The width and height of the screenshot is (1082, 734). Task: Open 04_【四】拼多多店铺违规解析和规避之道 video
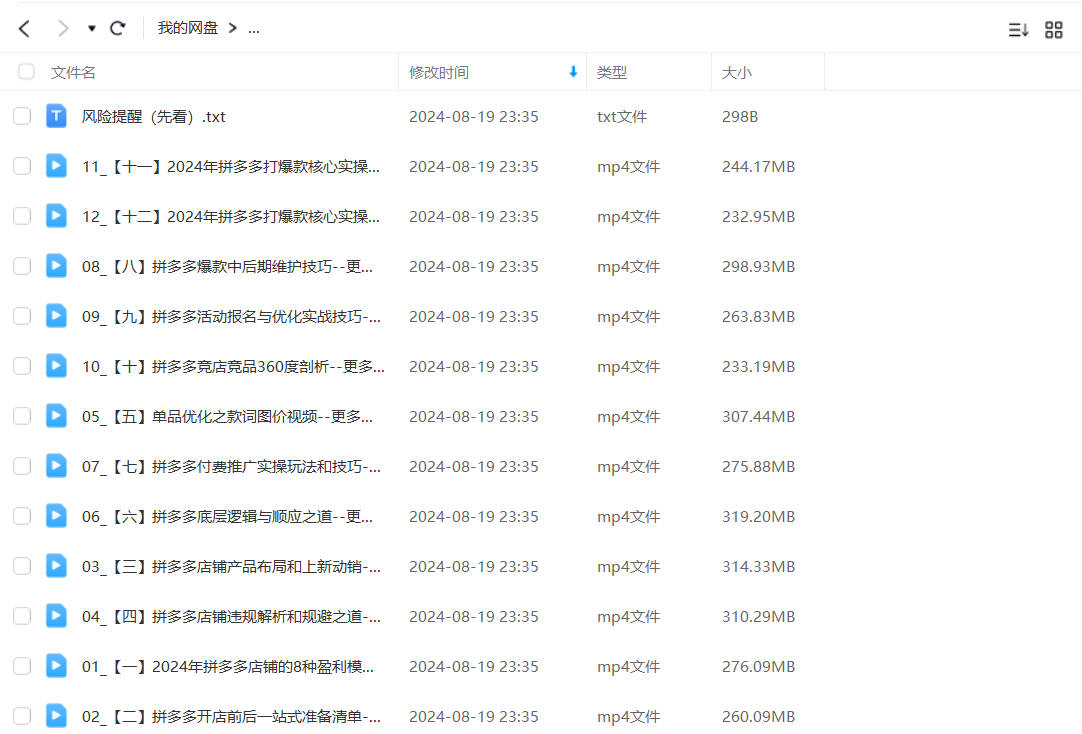coord(231,617)
